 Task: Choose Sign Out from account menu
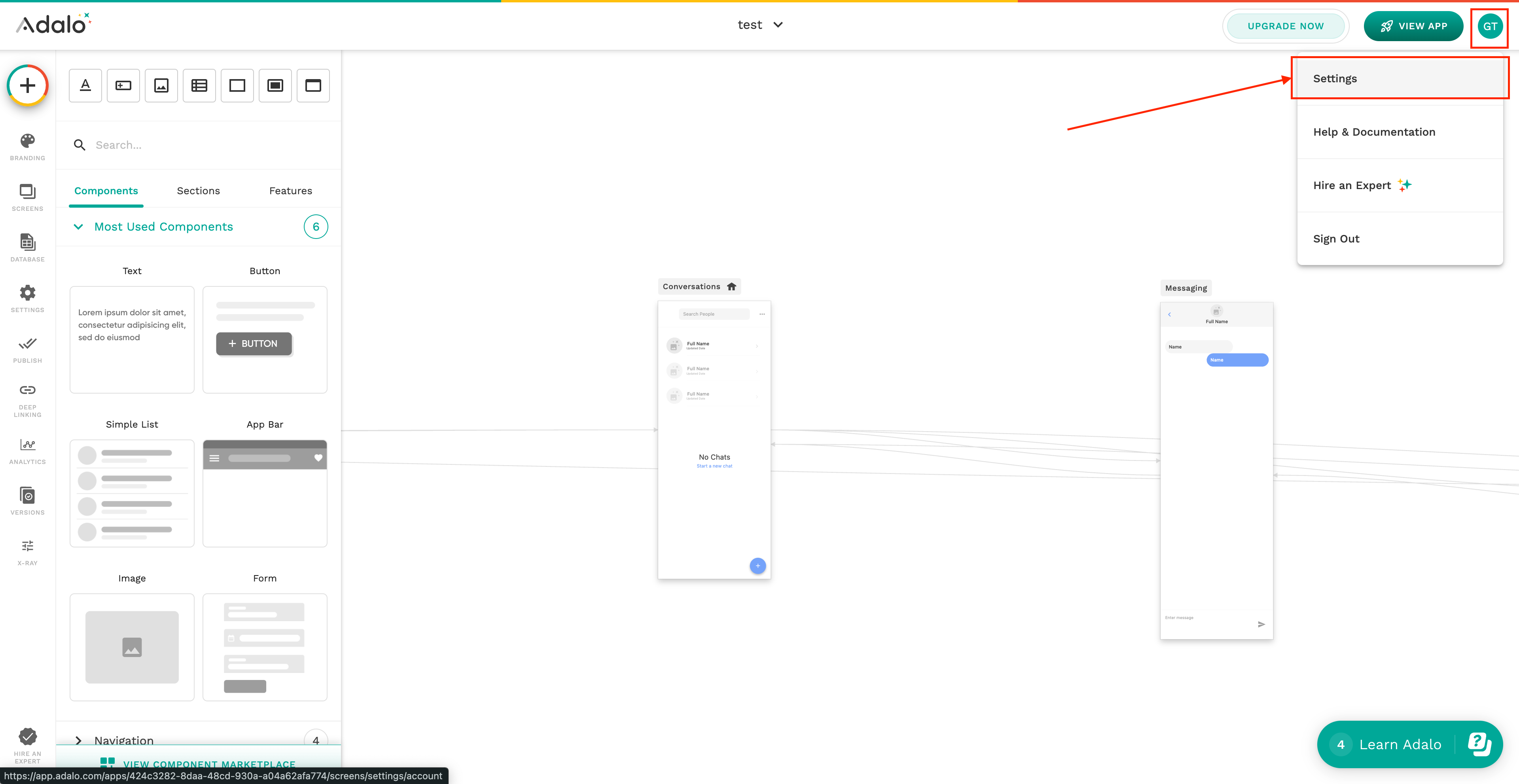tap(1335, 239)
